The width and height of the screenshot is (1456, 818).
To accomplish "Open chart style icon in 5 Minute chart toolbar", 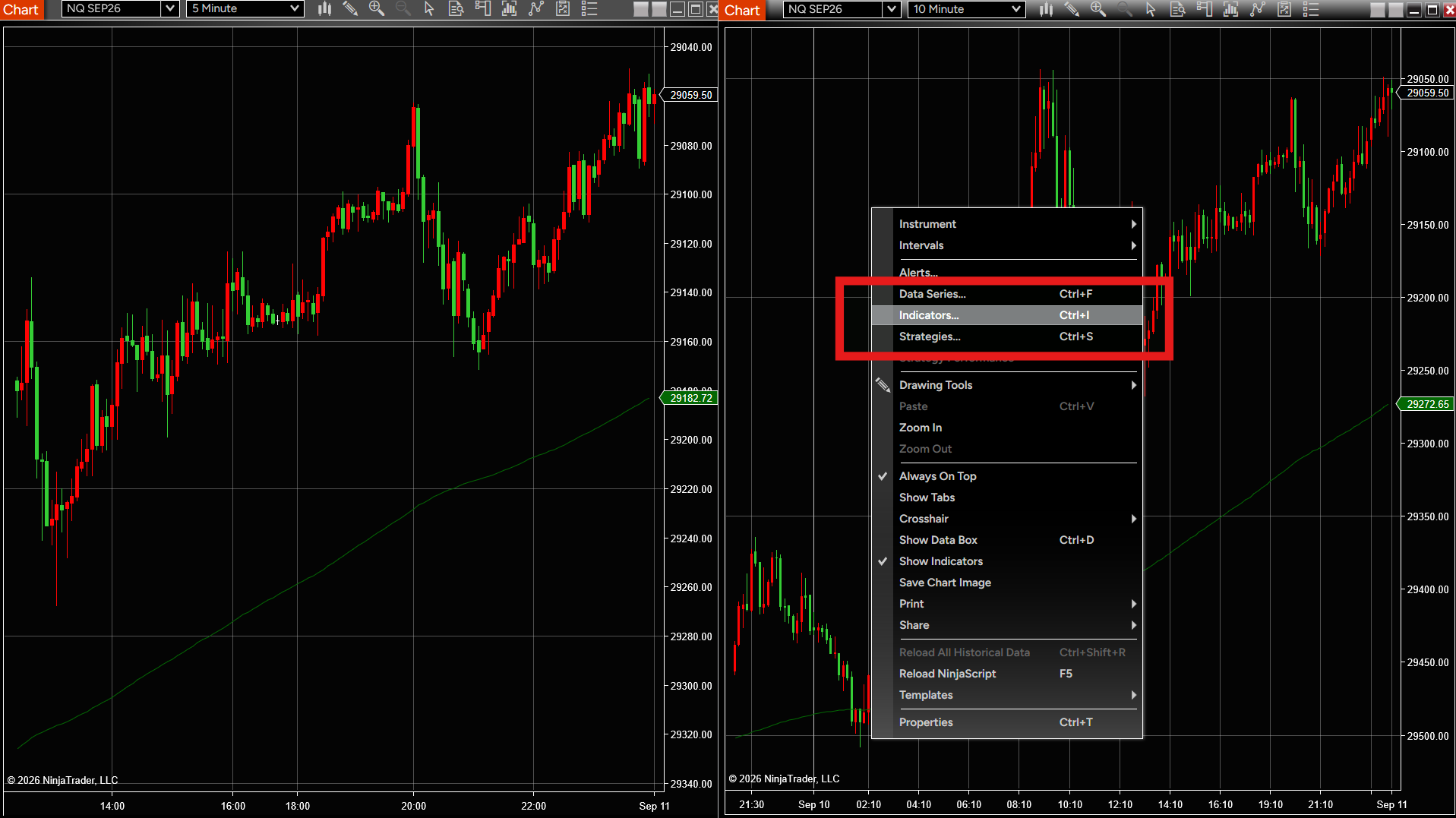I will pyautogui.click(x=324, y=9).
